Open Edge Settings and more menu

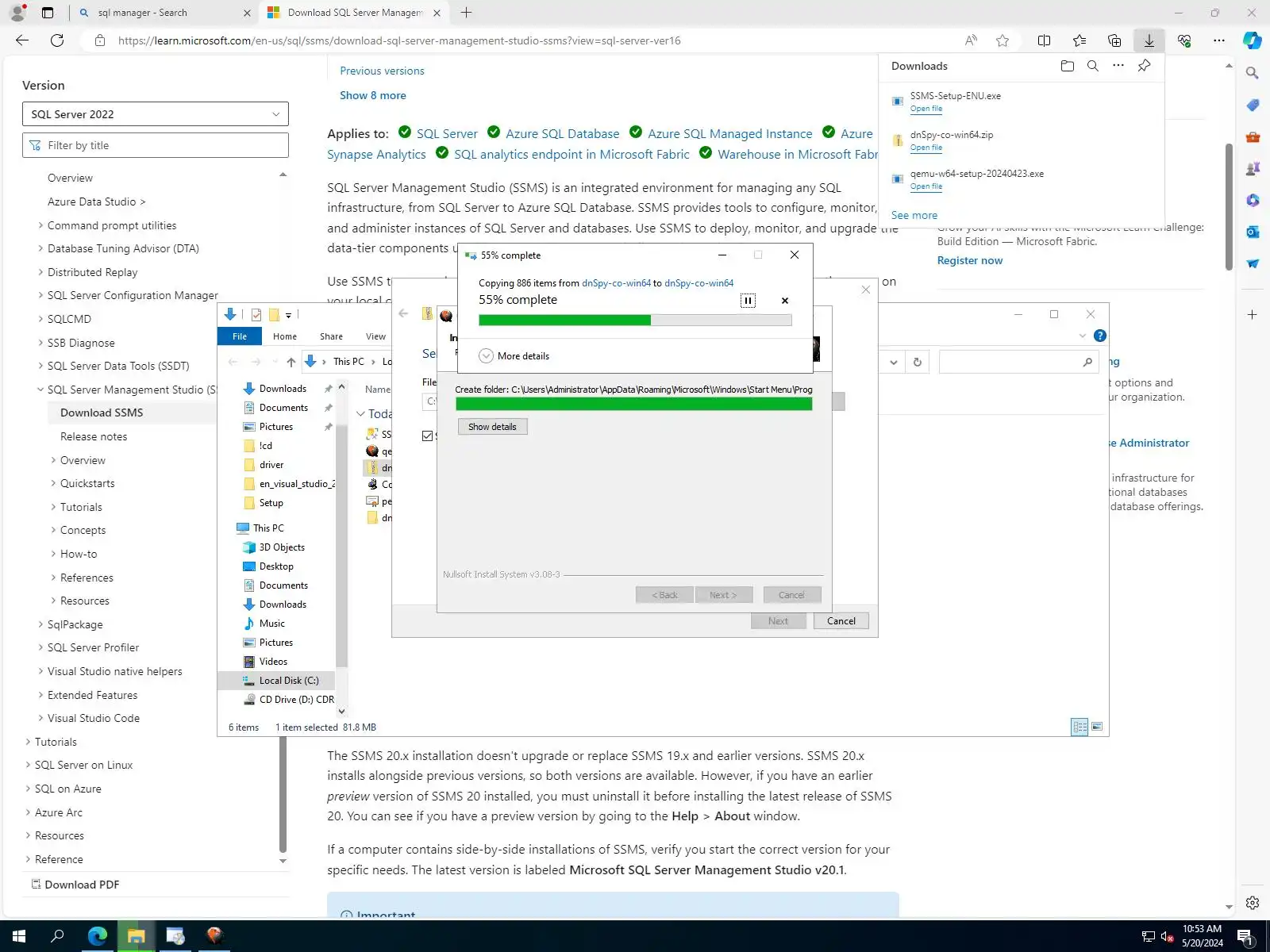pos(1219,40)
